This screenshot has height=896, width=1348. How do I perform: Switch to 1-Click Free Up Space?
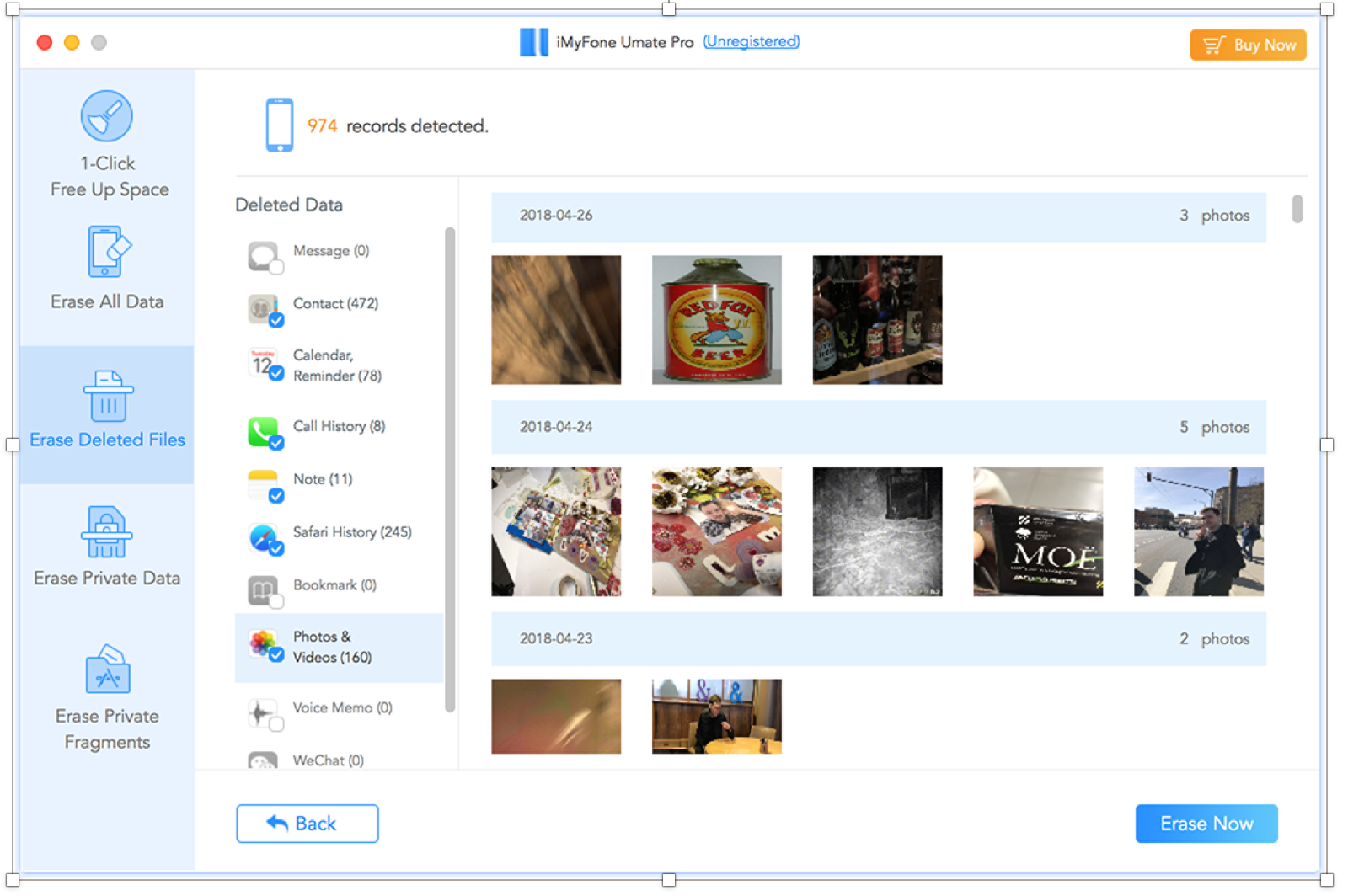[x=108, y=145]
